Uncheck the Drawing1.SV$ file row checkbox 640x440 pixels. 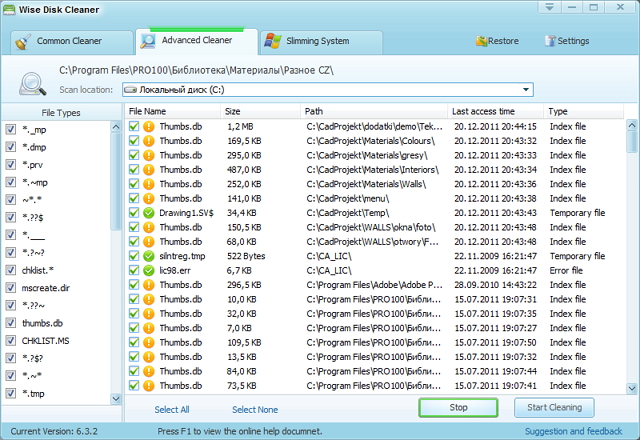coord(133,213)
